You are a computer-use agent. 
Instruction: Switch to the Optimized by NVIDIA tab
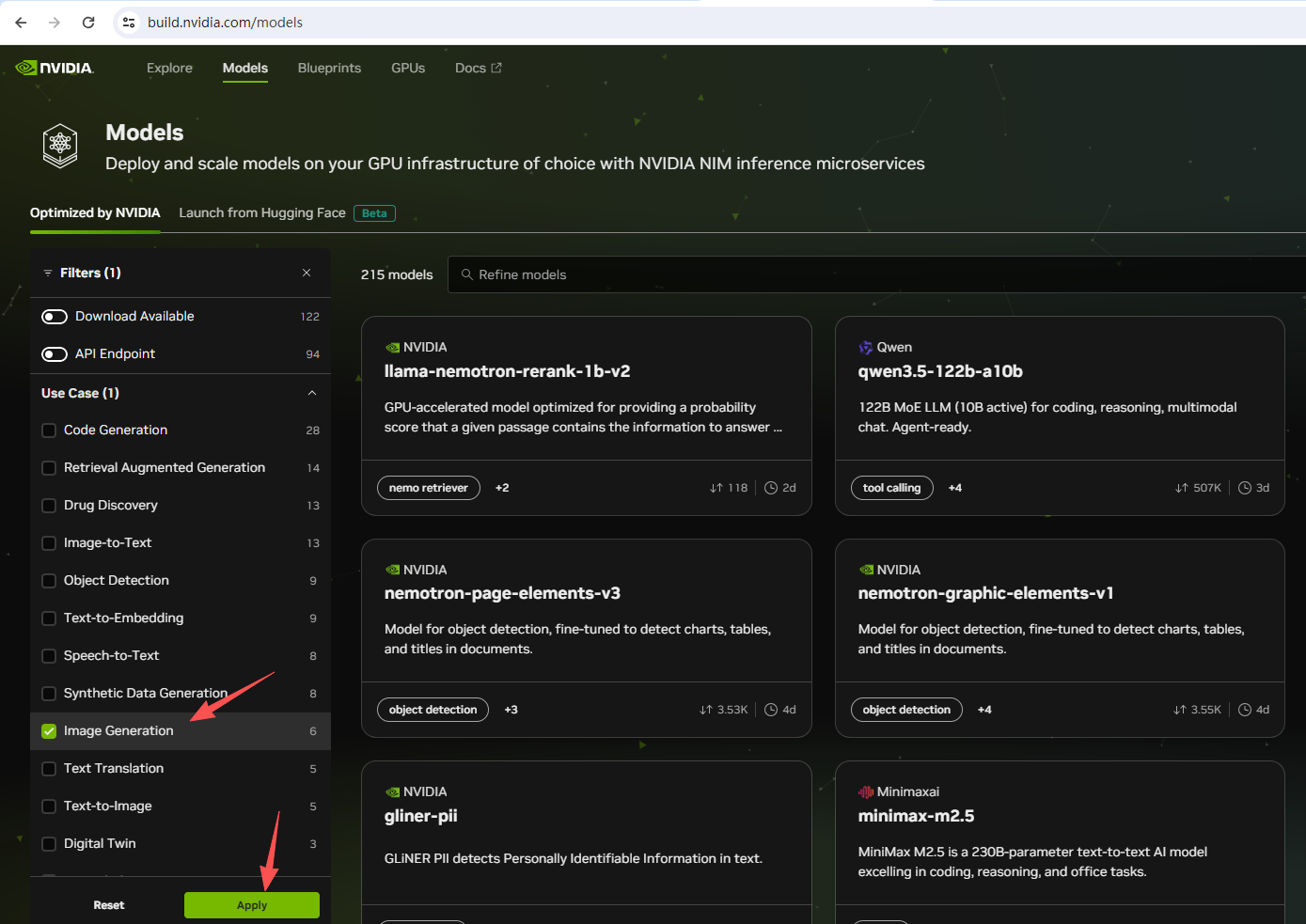click(x=95, y=212)
